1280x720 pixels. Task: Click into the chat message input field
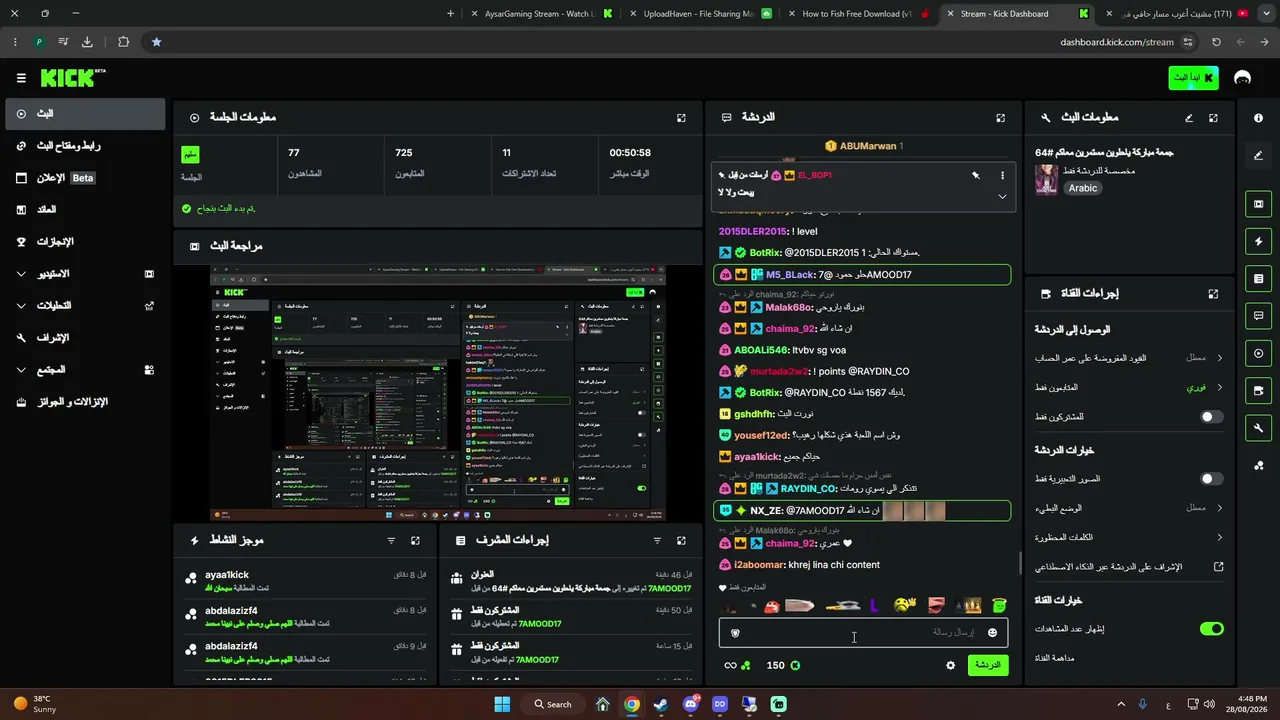pyautogui.click(x=863, y=633)
